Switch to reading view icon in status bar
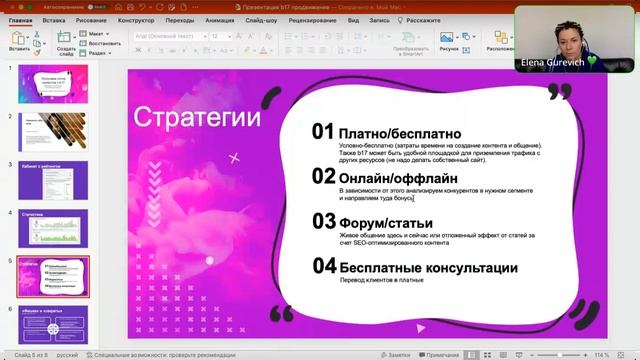 [x=503, y=355]
